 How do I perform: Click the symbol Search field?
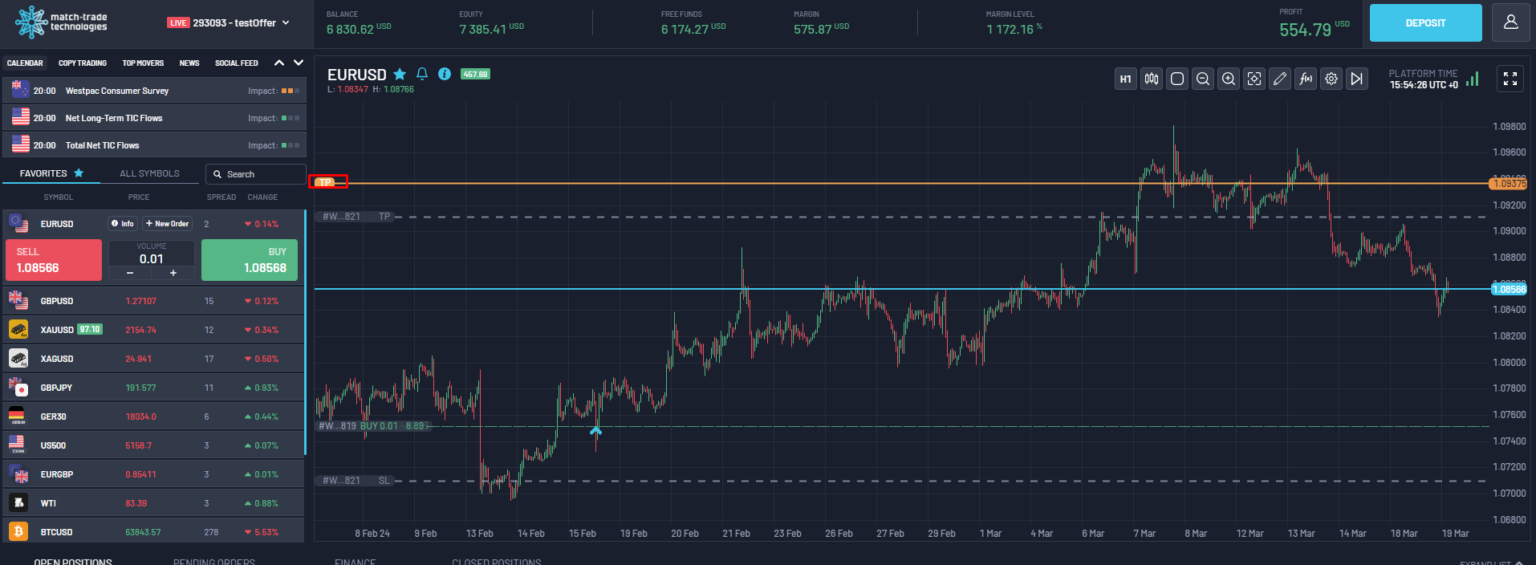[256, 174]
